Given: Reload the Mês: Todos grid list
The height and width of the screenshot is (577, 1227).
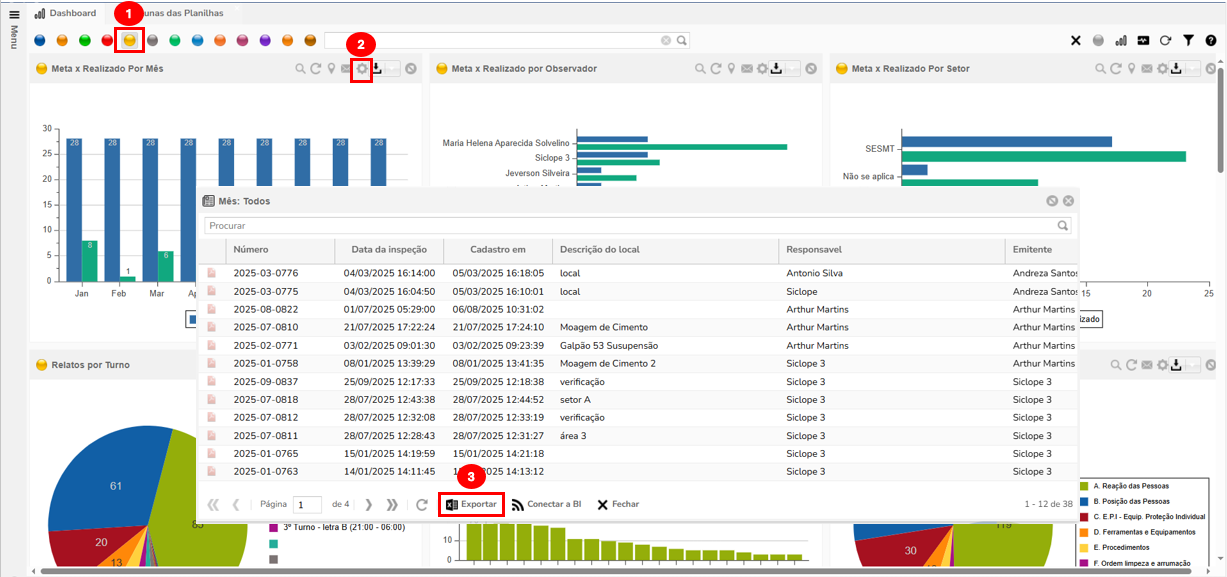Looking at the screenshot, I should pos(422,505).
